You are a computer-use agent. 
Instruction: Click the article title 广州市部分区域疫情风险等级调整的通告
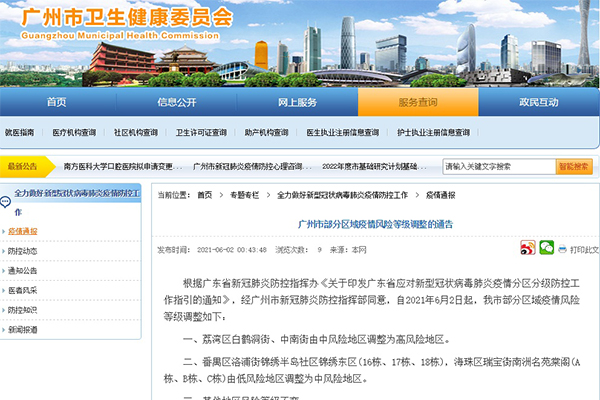click(x=375, y=224)
